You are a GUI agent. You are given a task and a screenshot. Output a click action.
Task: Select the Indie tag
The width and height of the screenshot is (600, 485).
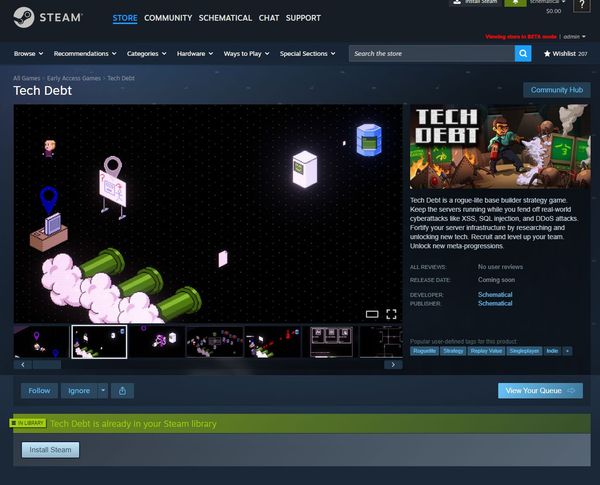point(552,351)
